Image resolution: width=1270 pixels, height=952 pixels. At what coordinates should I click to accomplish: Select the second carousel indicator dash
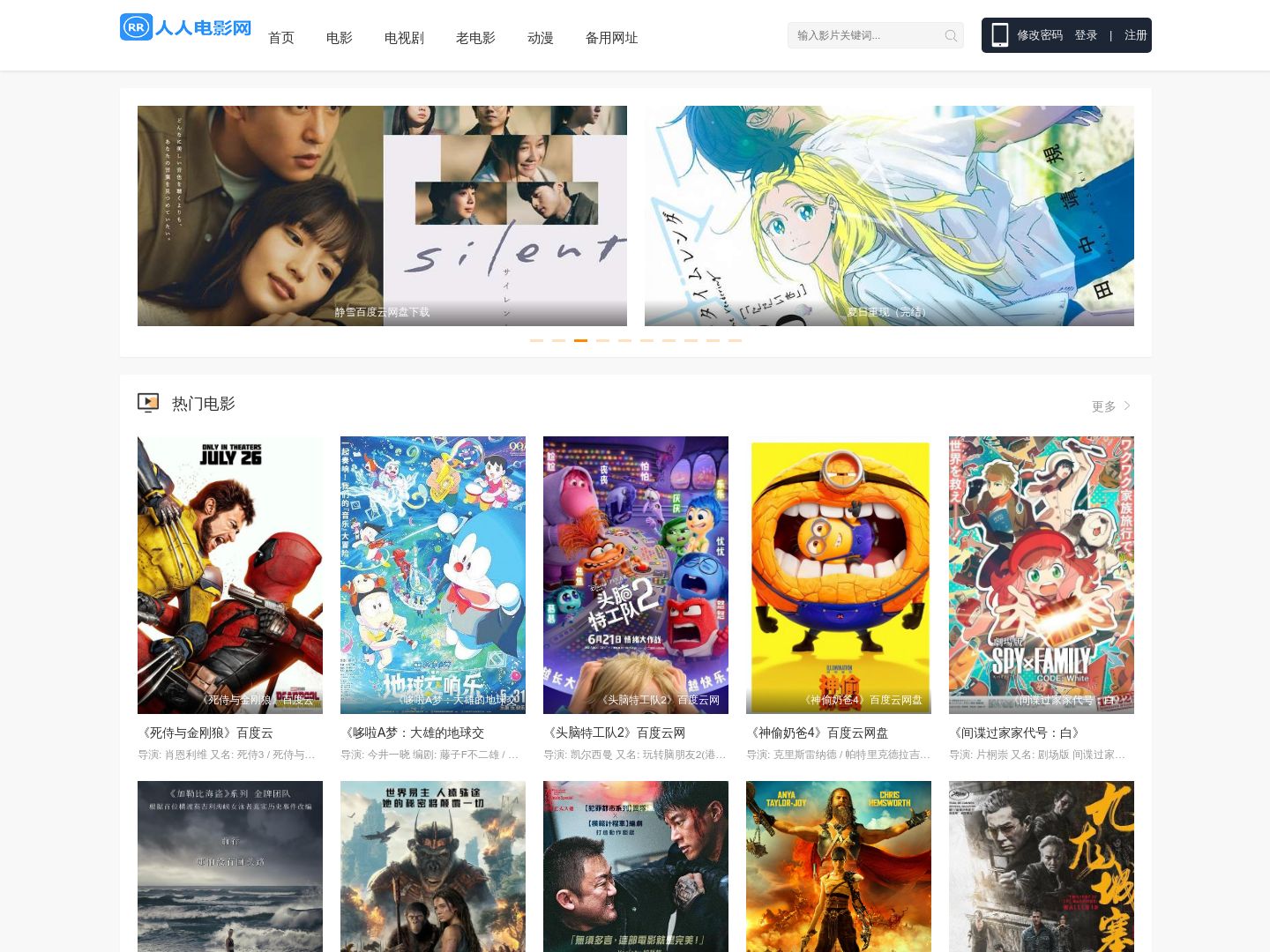pos(558,340)
